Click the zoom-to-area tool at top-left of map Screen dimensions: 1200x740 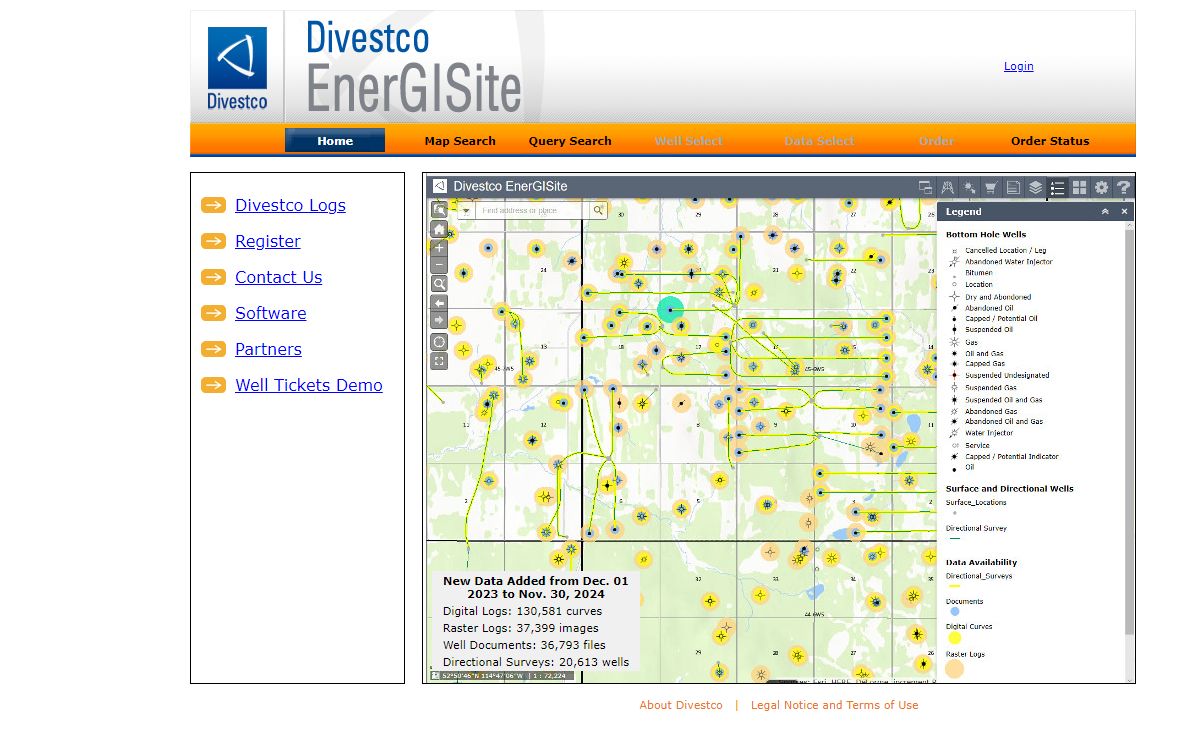pyautogui.click(x=439, y=210)
